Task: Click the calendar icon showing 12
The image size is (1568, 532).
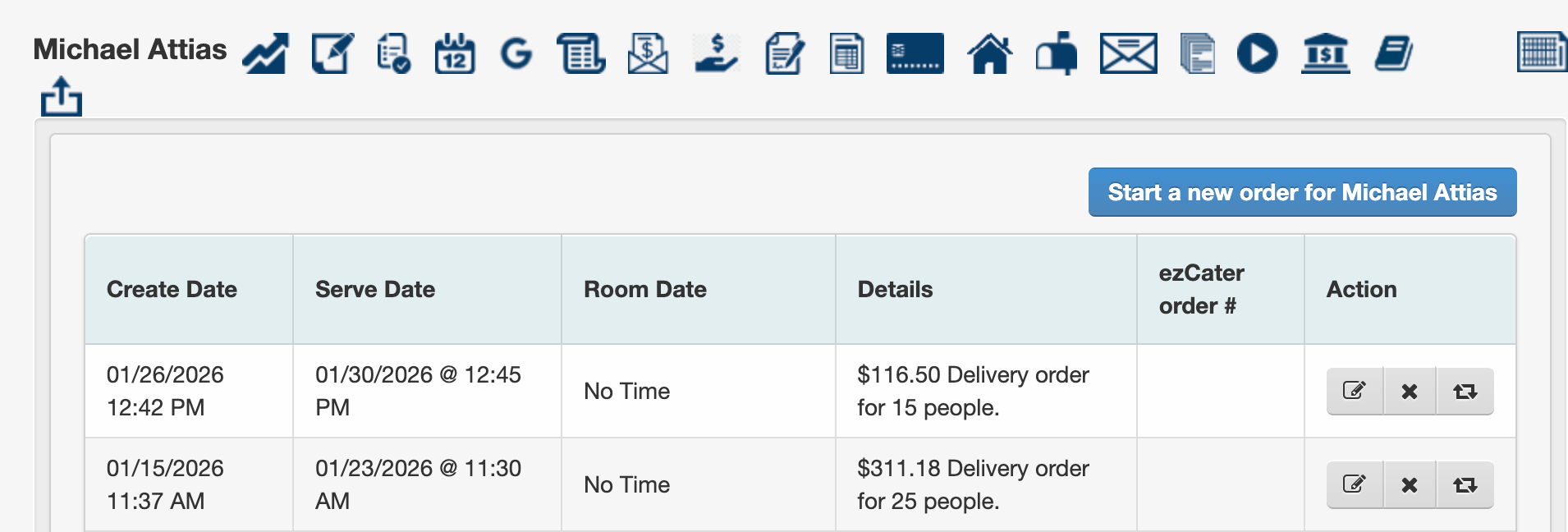Action: [x=454, y=54]
